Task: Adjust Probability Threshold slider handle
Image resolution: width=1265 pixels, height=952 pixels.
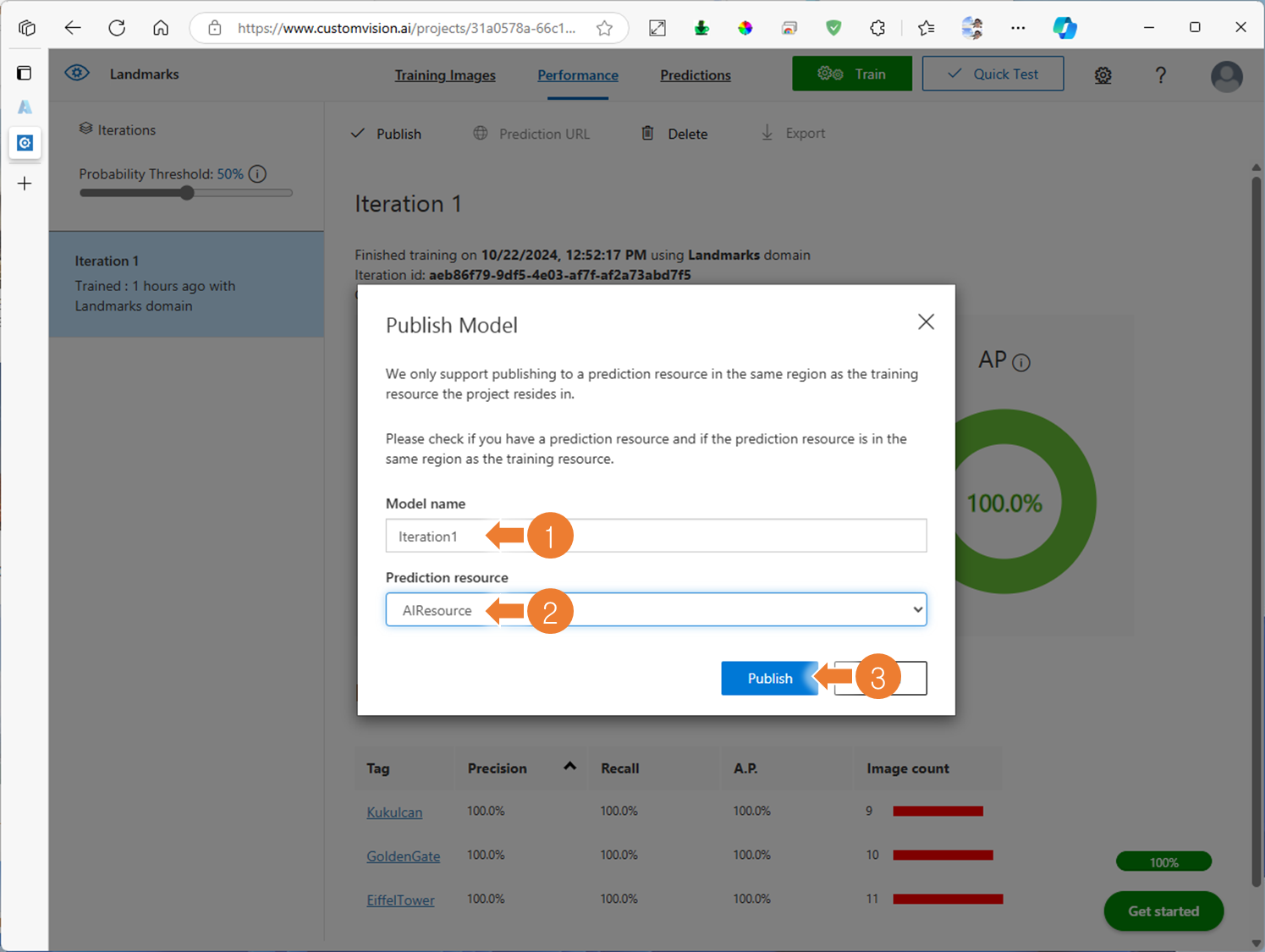Action: tap(187, 193)
